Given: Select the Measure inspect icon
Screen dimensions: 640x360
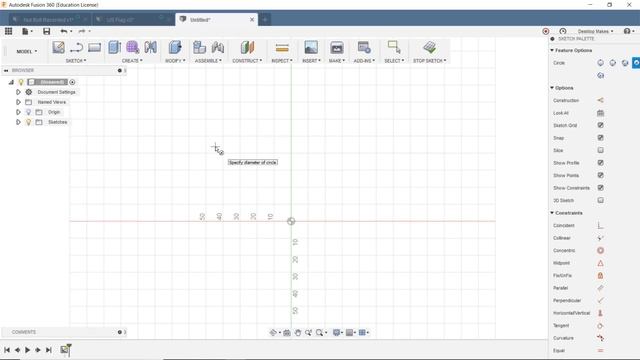Looking at the screenshot, I should tap(282, 48).
